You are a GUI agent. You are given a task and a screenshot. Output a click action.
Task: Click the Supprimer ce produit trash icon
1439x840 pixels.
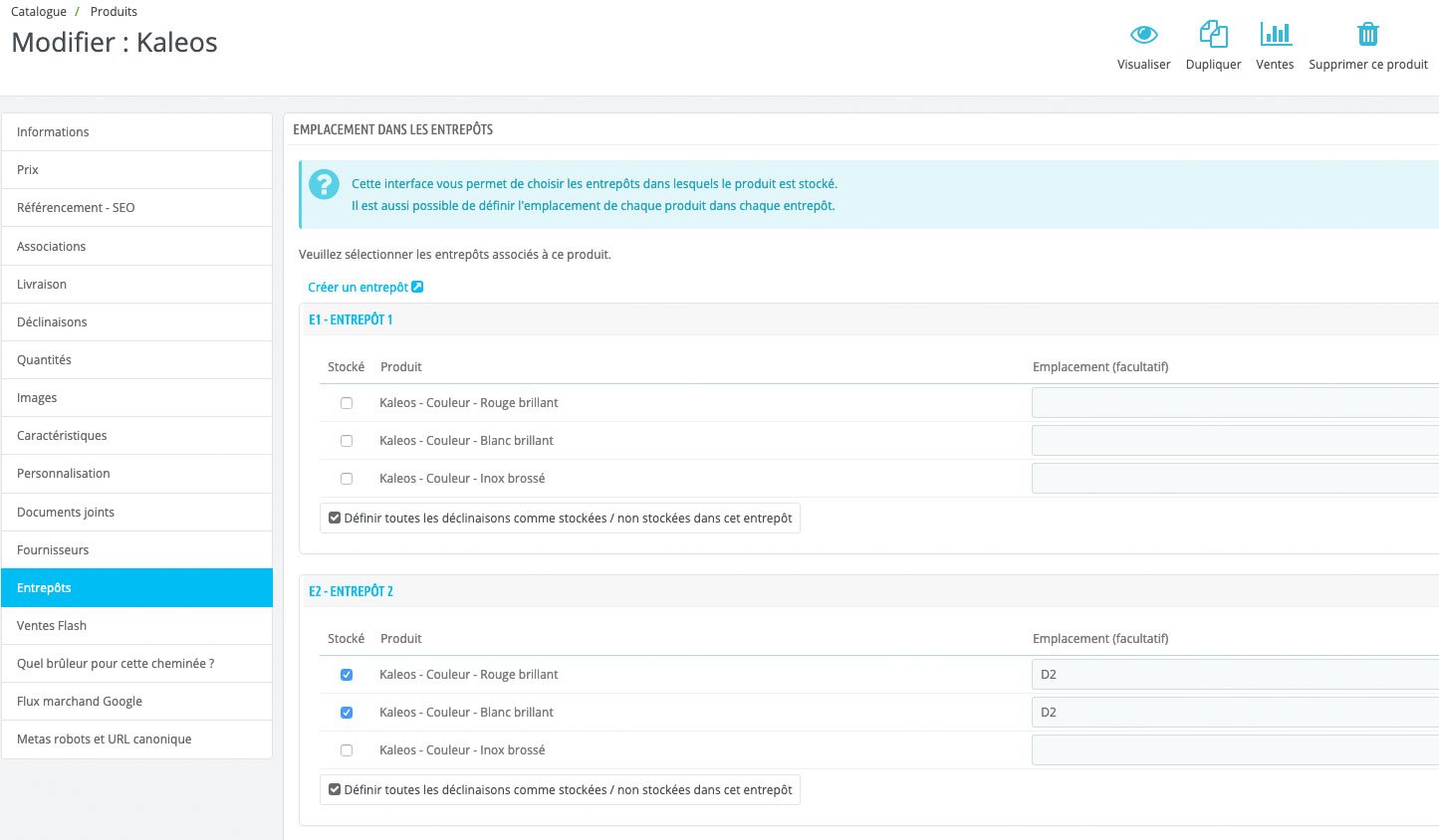1368,34
